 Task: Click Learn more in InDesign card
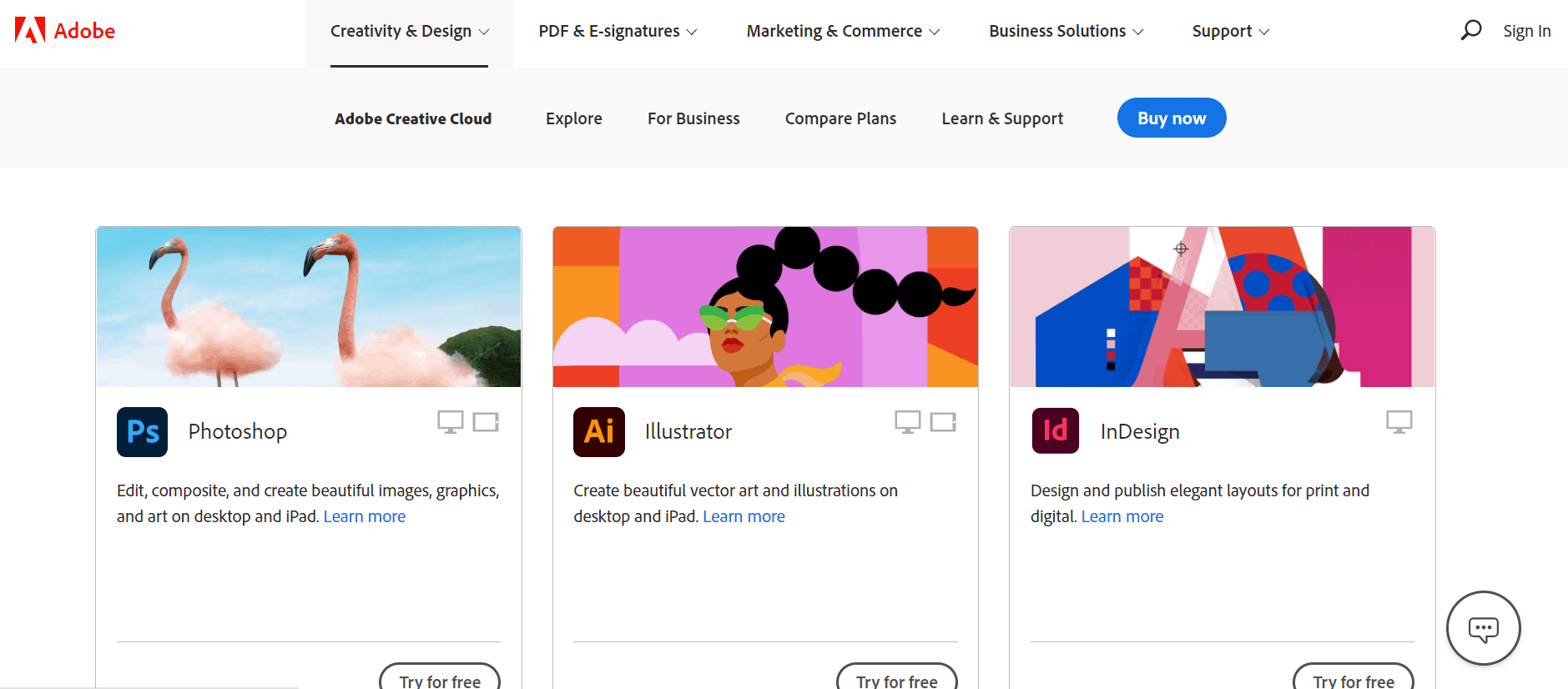[x=1122, y=516]
